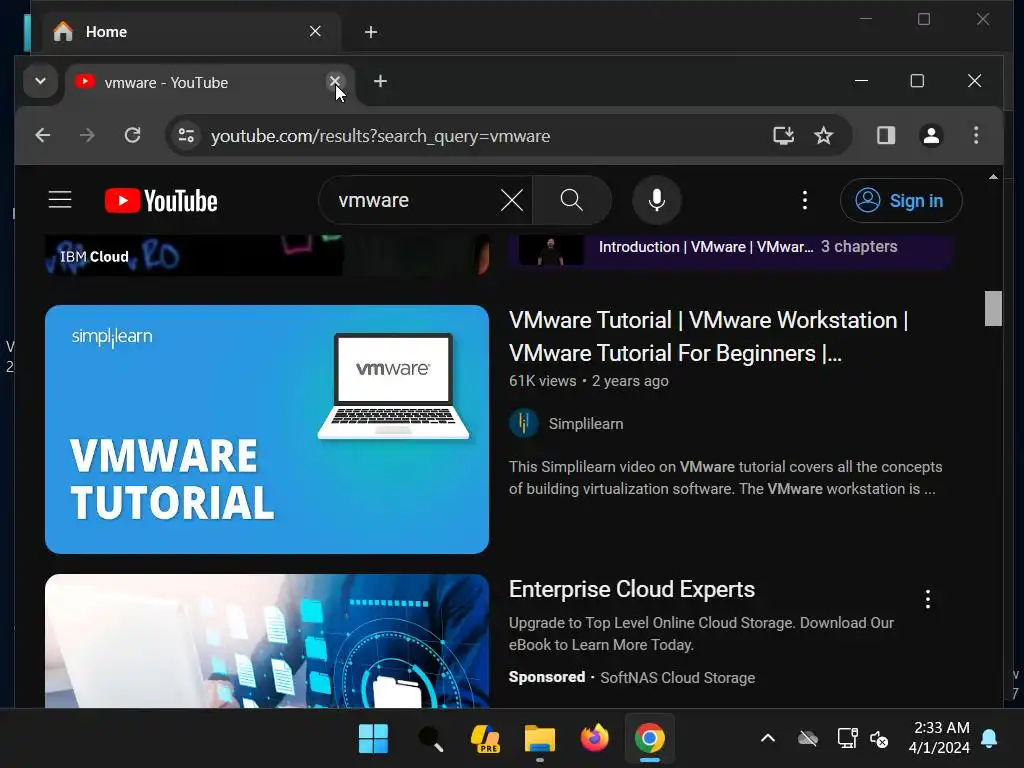Launch File Explorer from taskbar
The width and height of the screenshot is (1024, 768).
coord(539,739)
